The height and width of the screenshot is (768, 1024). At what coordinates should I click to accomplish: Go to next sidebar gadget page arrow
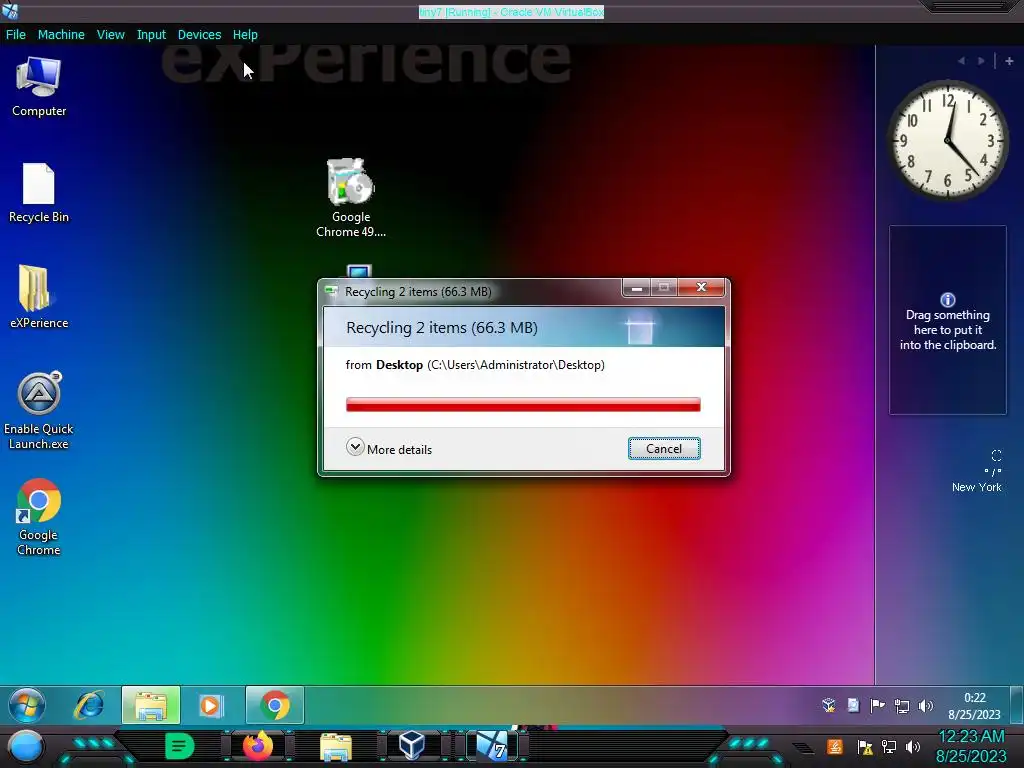[x=981, y=61]
